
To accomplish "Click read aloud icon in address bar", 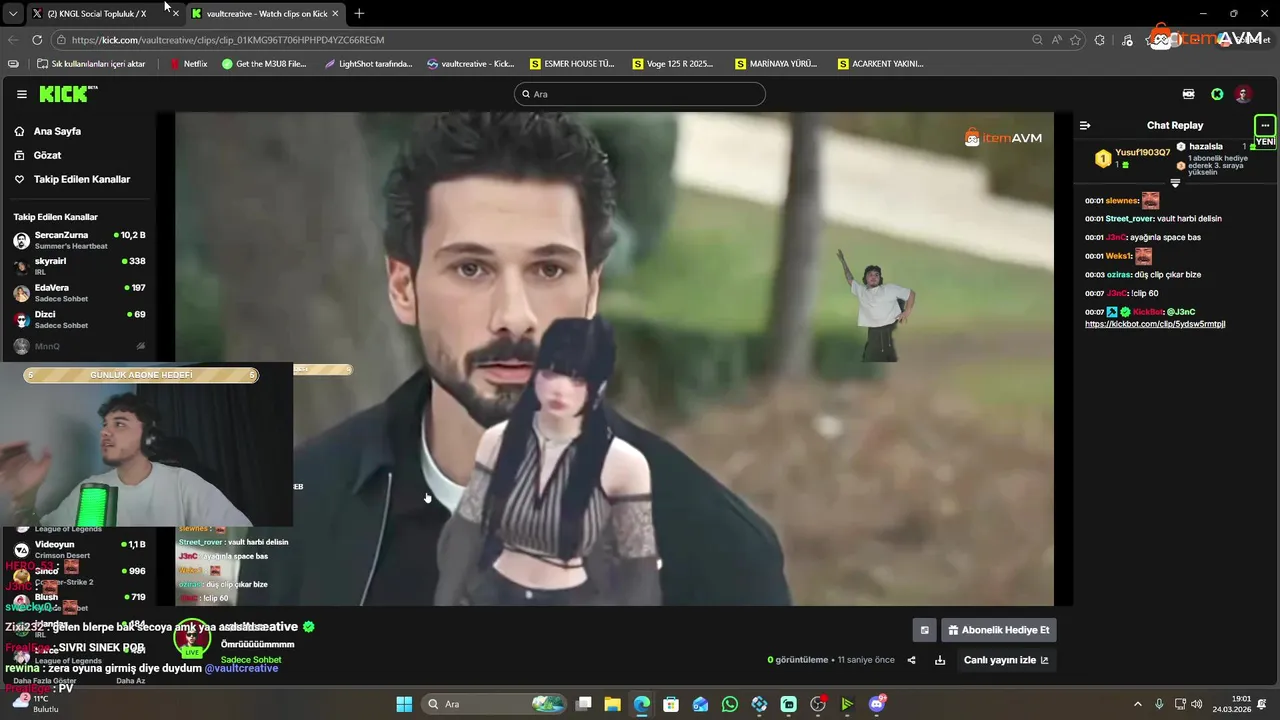I will tap(1057, 40).
